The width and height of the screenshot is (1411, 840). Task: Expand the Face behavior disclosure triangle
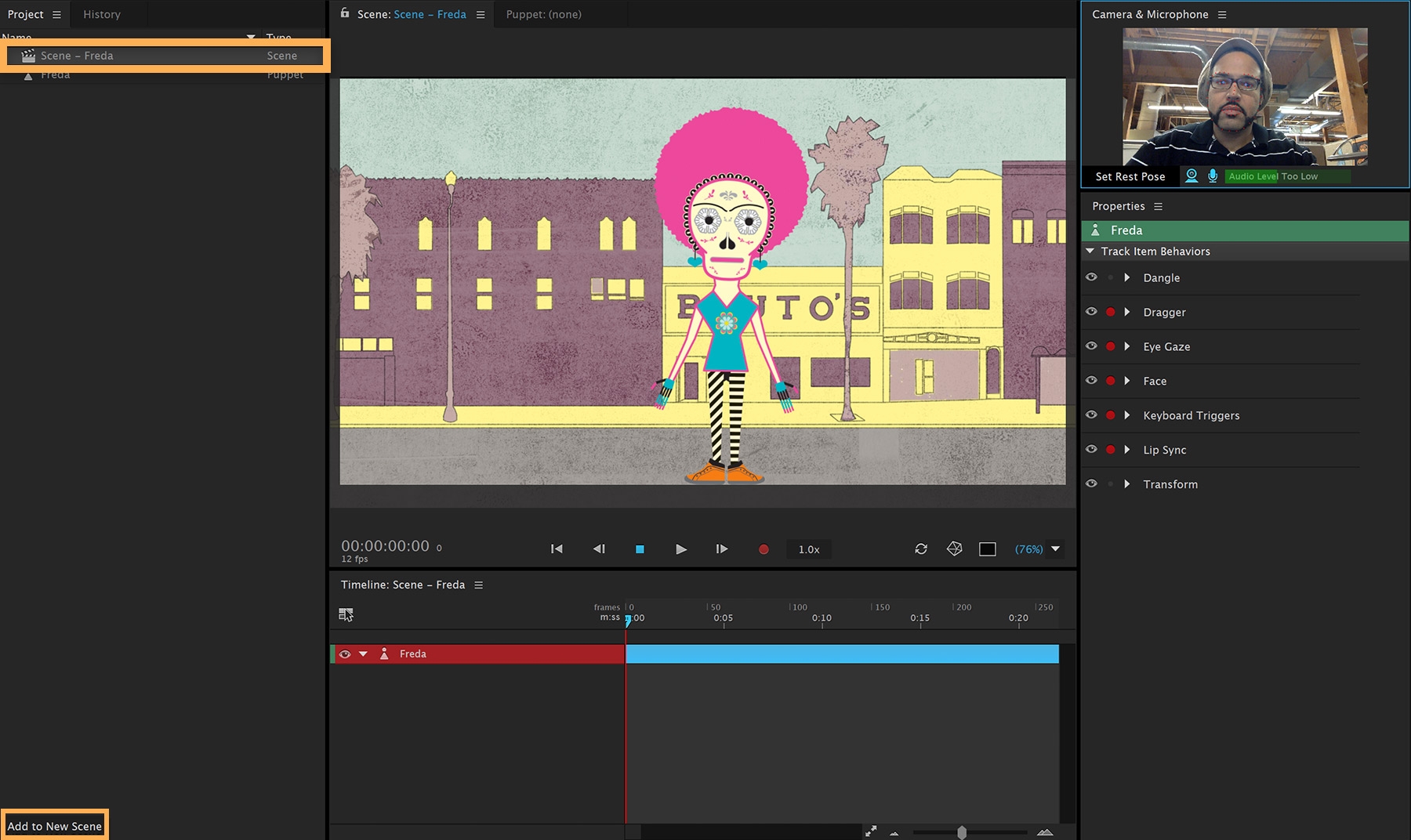[1127, 380]
